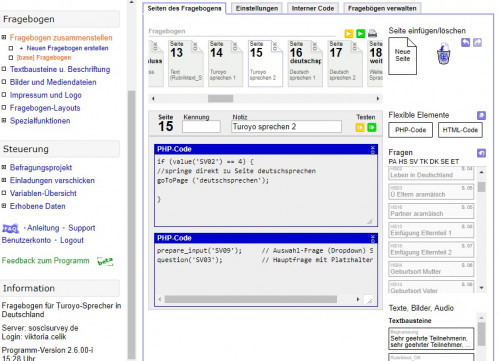Open Neuen Fragebogen erstellen link
The image size is (500, 361).
67,48
